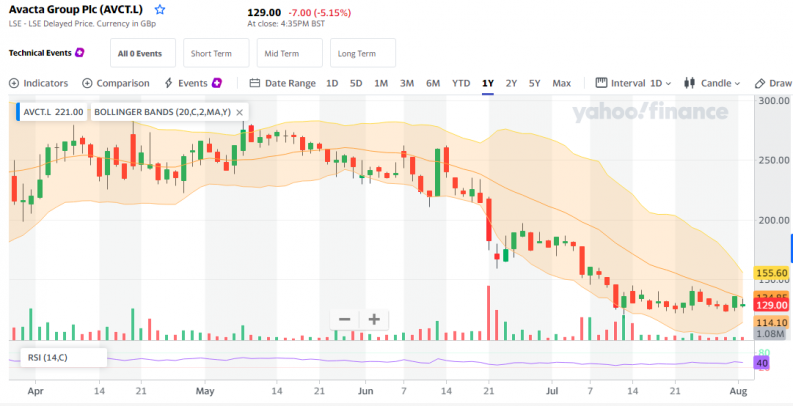
Task: Zoom out the chart with minus button
Action: click(x=344, y=320)
